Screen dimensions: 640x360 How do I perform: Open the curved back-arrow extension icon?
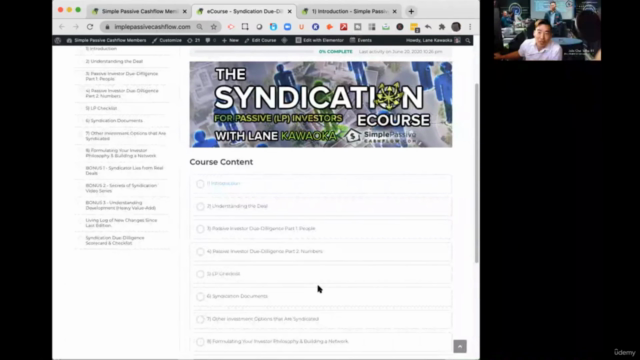click(x=428, y=27)
